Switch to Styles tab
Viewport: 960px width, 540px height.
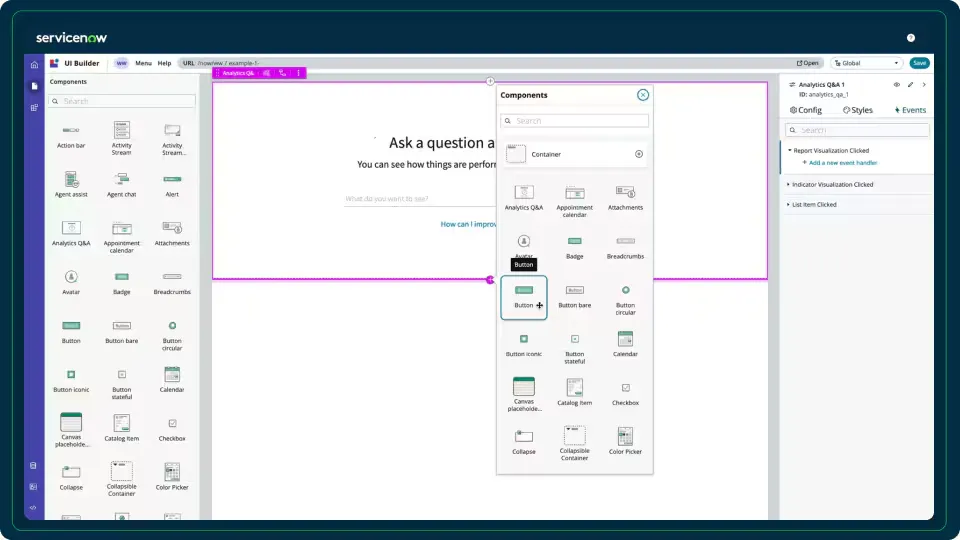pos(858,110)
